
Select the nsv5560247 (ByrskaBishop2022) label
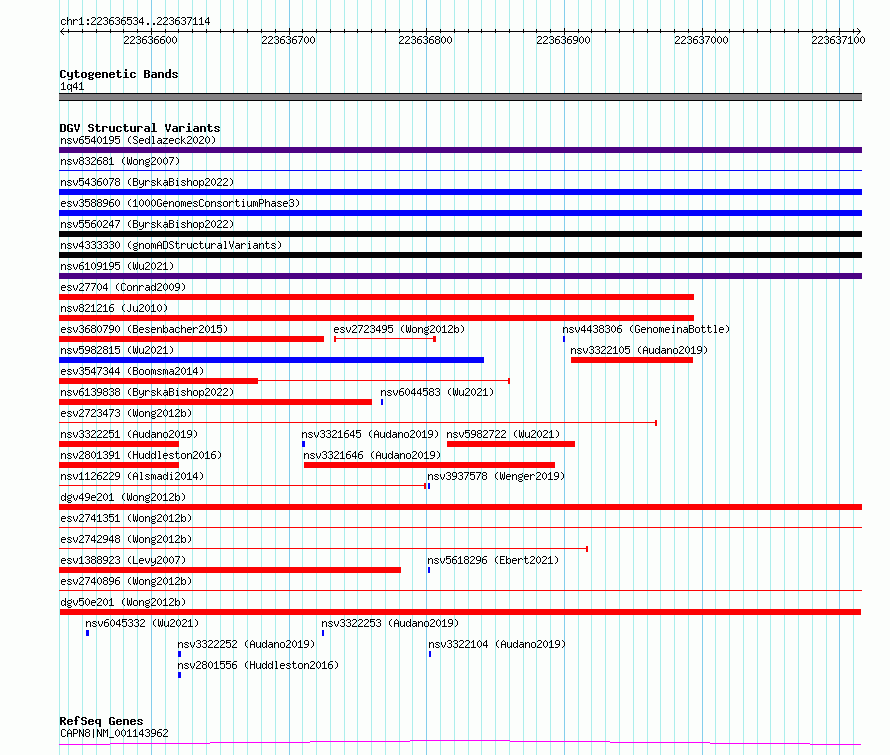pos(147,224)
